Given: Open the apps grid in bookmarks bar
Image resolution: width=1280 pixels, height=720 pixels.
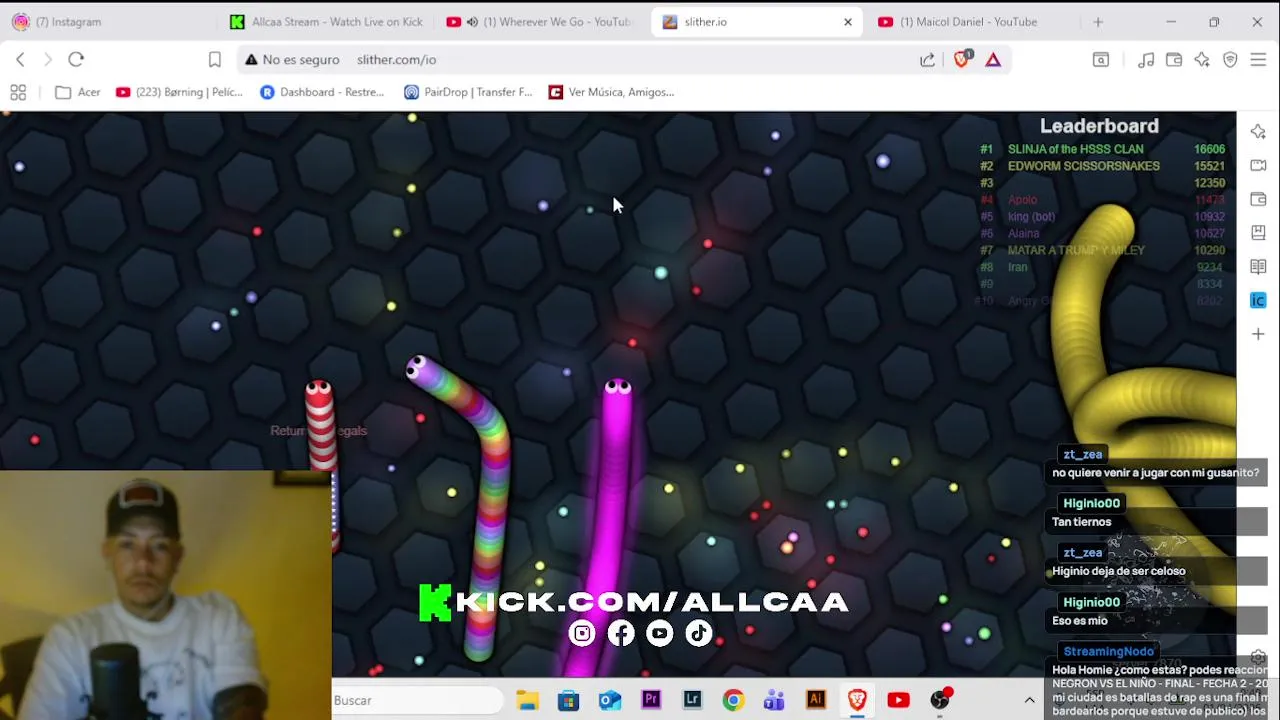Looking at the screenshot, I should click(18, 92).
